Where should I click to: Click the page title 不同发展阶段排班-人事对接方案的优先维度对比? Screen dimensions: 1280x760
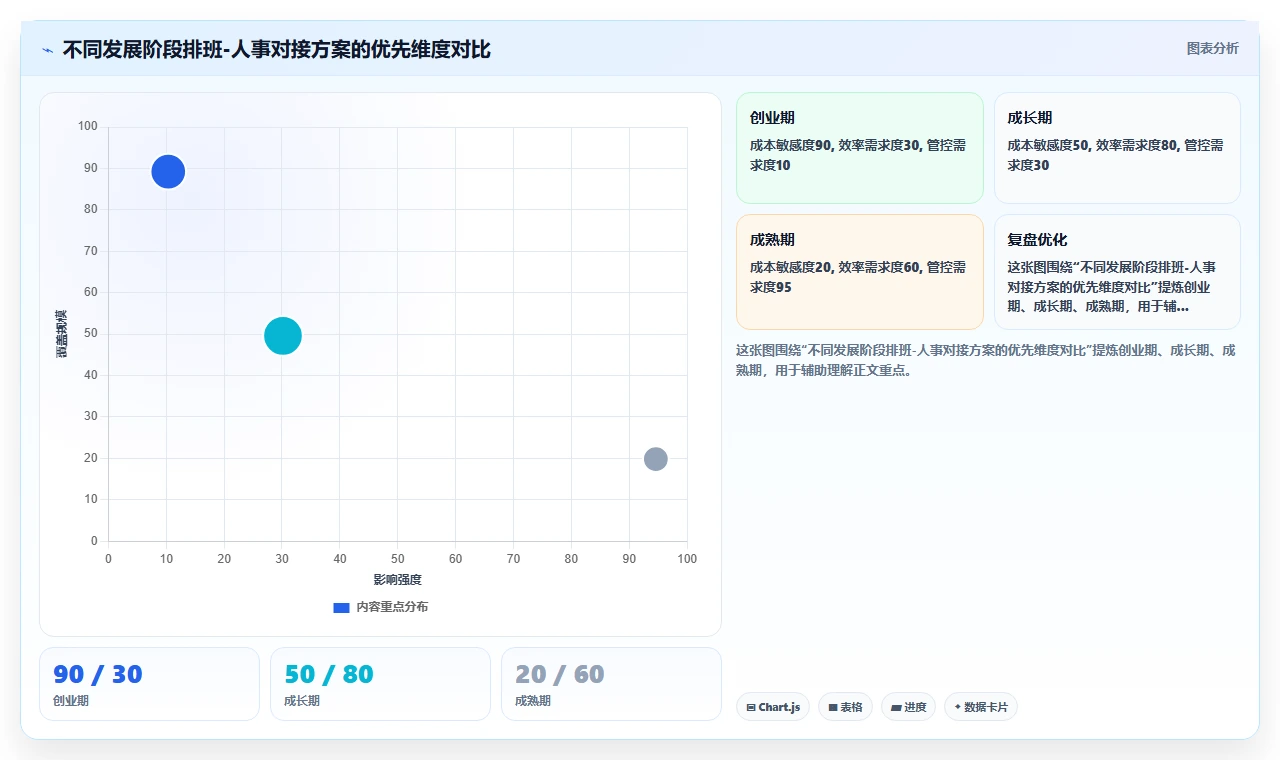click(x=276, y=49)
